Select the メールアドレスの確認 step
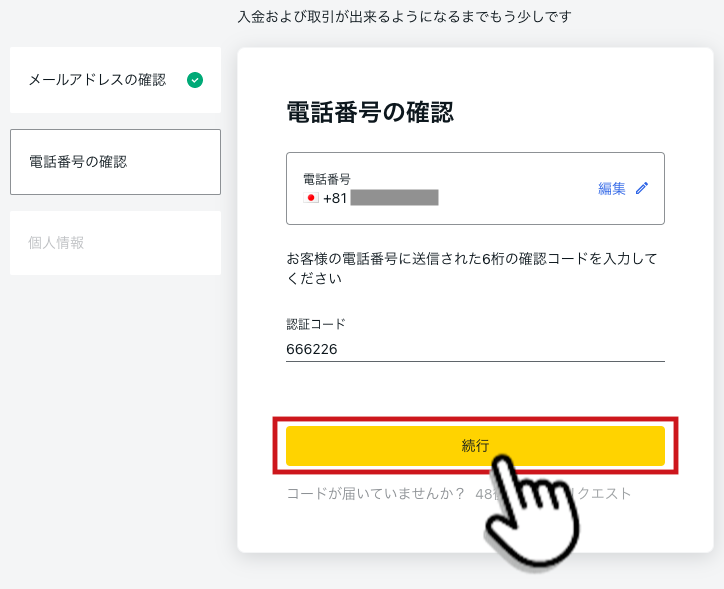The width and height of the screenshot is (724, 589). click(115, 80)
